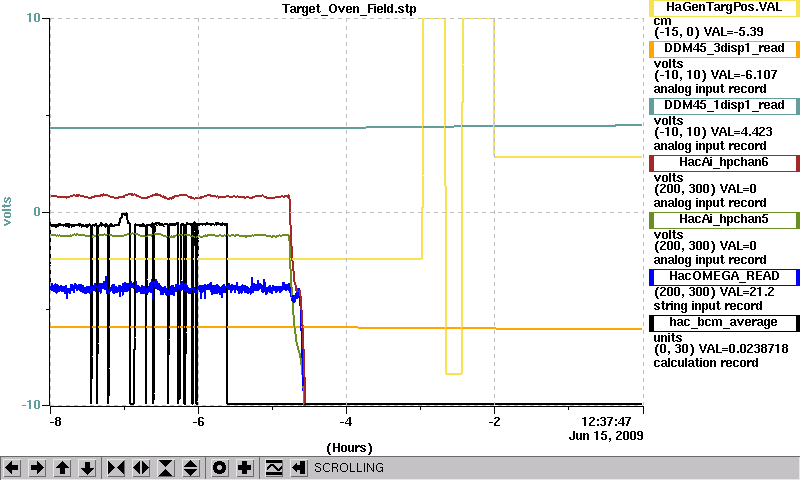800x480 pixels.
Task: Click the 'volts' y-axis label
Action: coord(7,211)
